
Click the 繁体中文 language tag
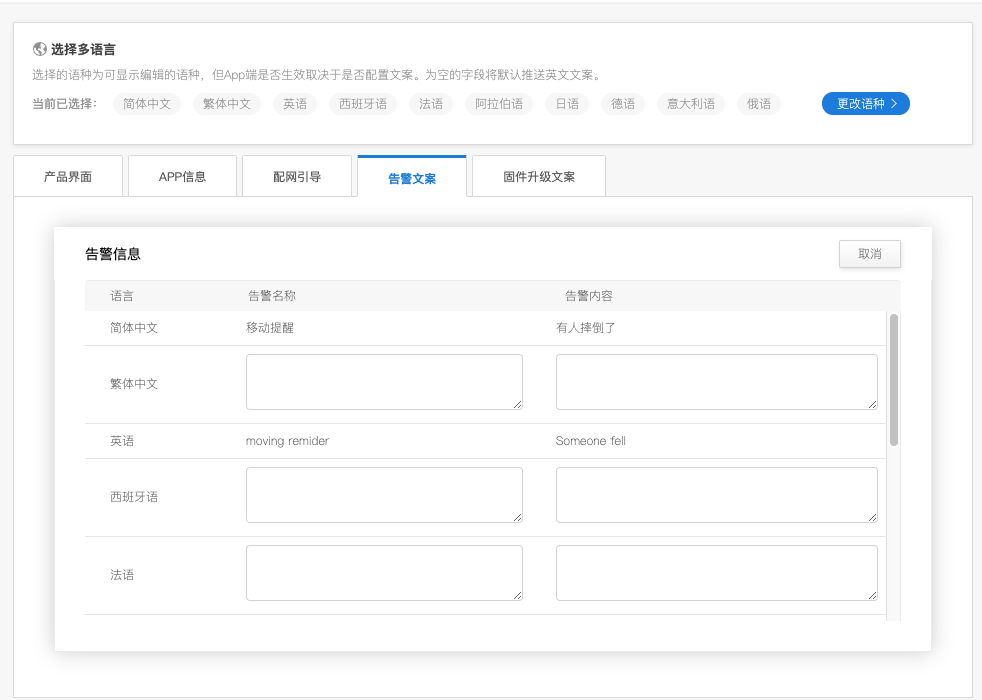point(227,104)
